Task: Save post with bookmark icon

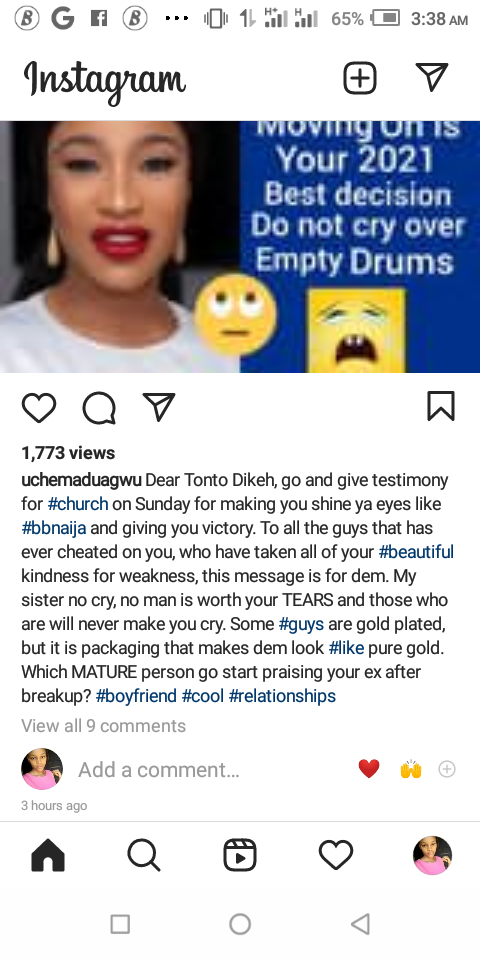Action: 441,407
